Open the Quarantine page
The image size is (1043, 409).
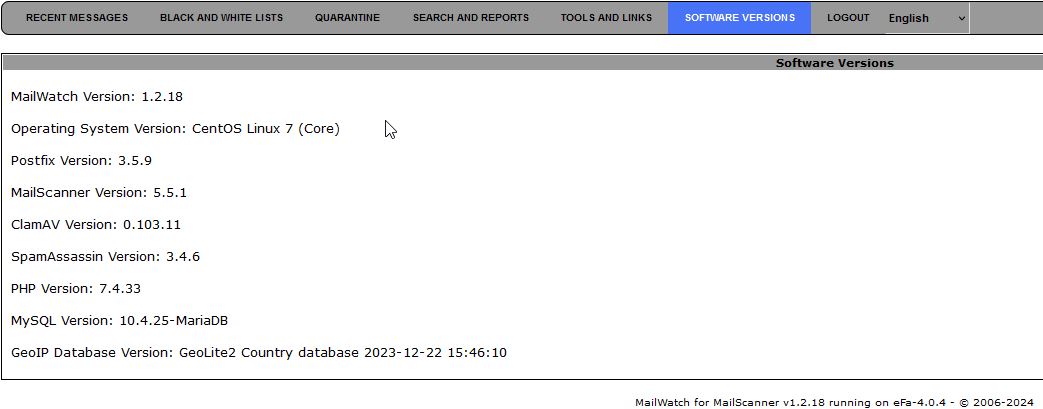point(347,18)
